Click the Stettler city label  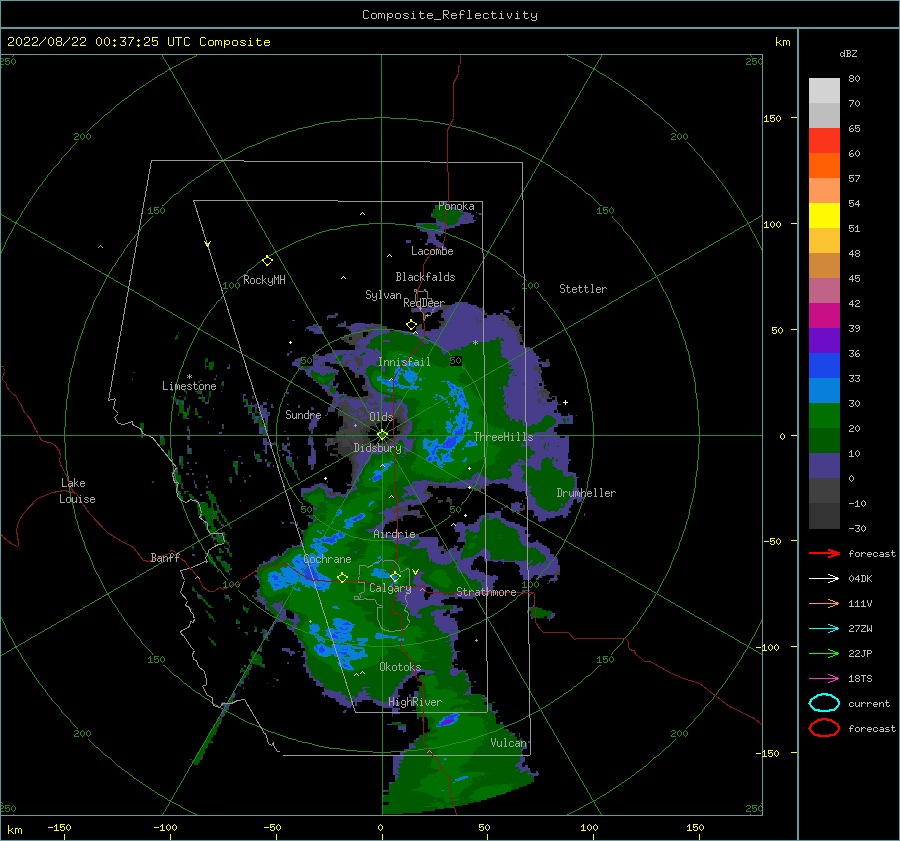pos(583,289)
